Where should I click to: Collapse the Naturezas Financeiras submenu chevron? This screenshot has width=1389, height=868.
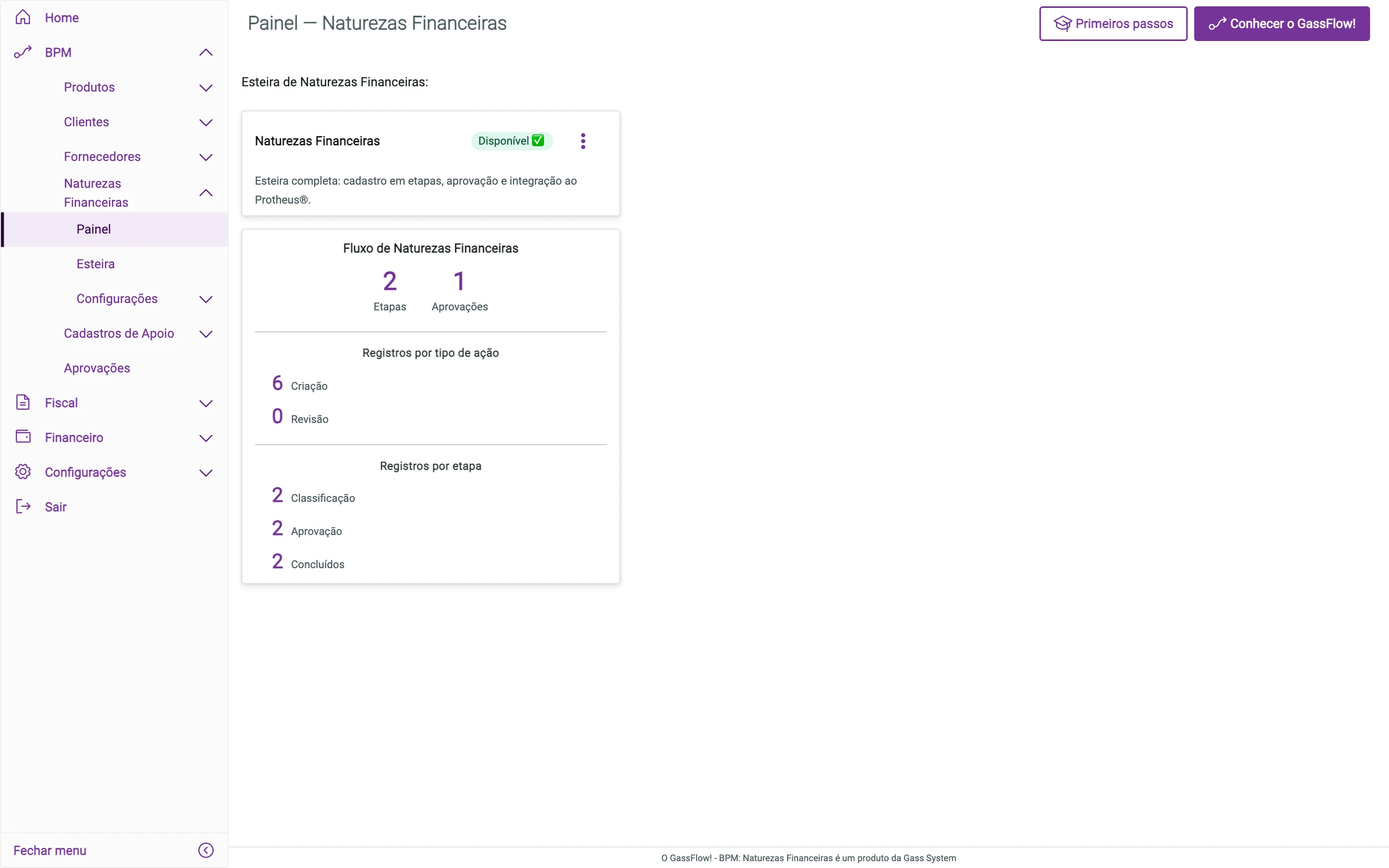[x=206, y=193]
